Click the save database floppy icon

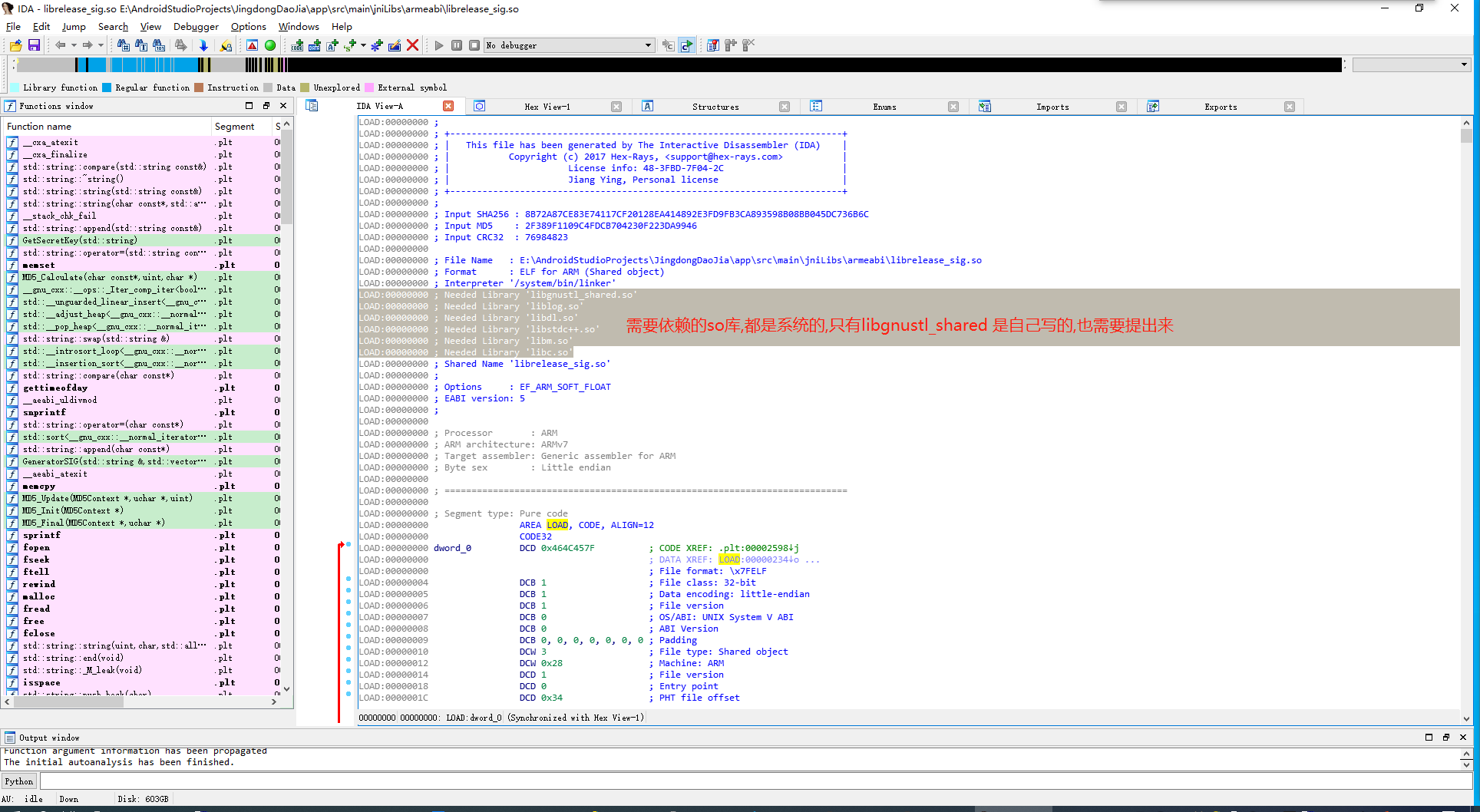34,45
